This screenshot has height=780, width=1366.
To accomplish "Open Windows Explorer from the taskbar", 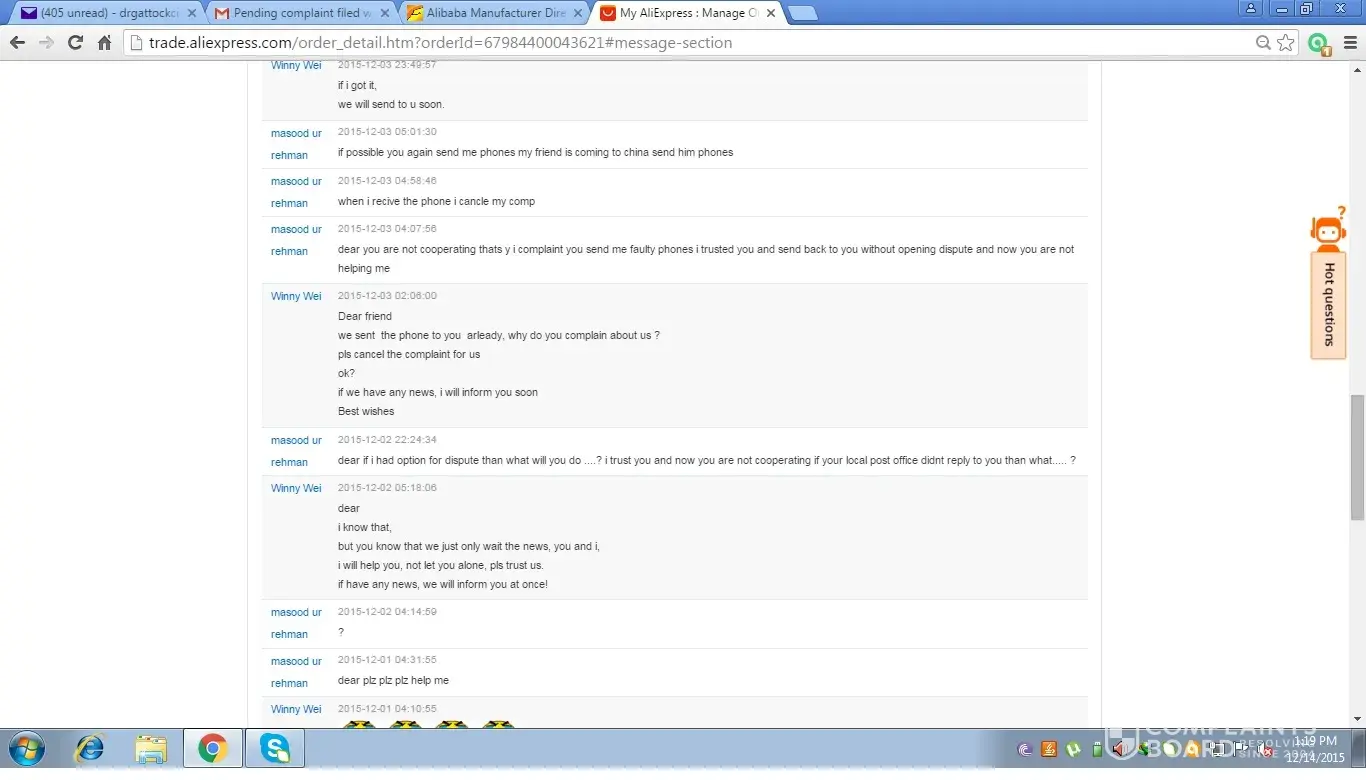I will coord(152,748).
